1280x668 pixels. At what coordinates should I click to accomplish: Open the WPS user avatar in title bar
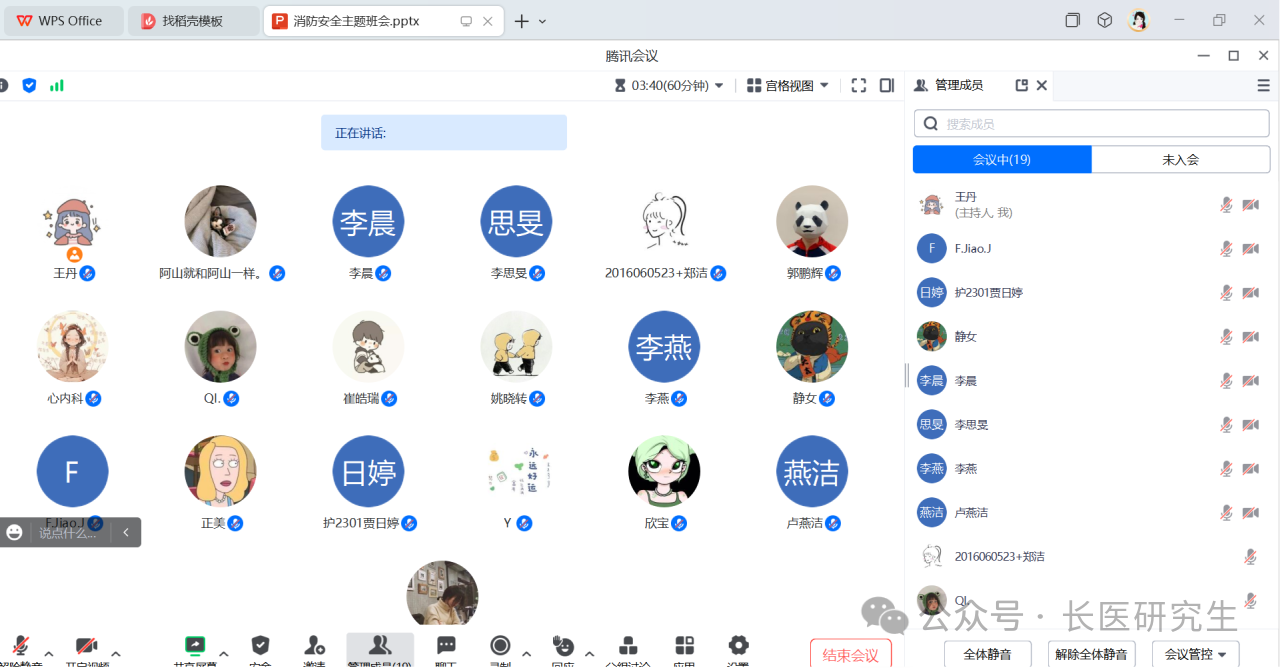pos(1138,20)
